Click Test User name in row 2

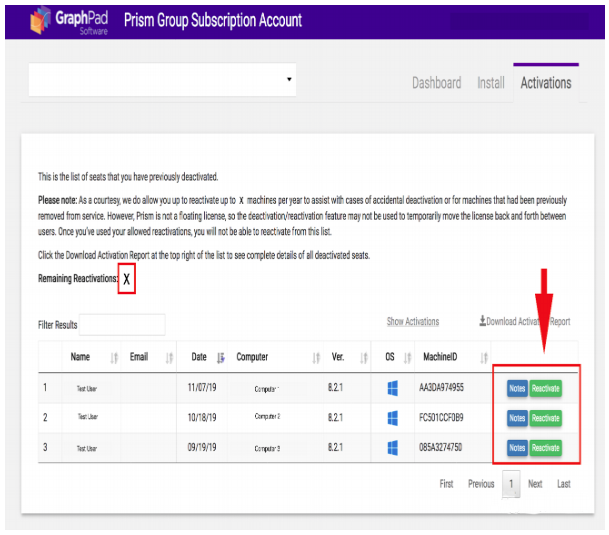[88, 416]
